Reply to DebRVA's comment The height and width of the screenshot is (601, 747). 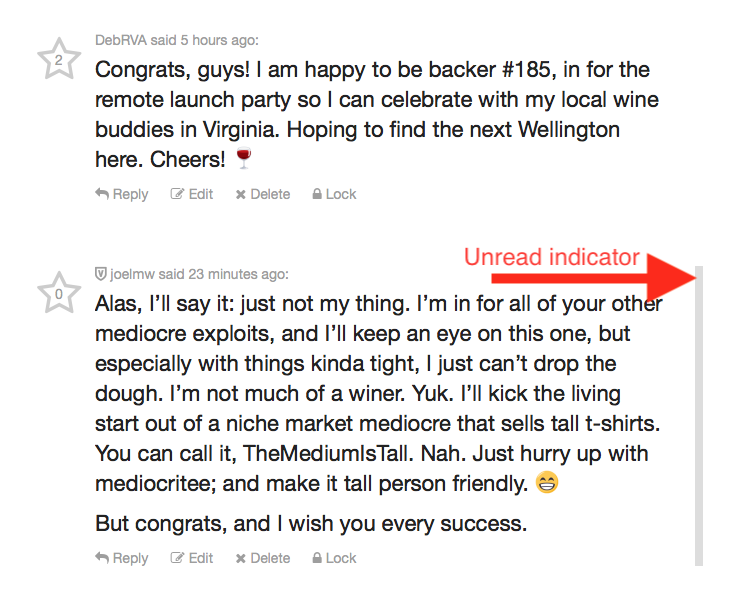point(122,194)
